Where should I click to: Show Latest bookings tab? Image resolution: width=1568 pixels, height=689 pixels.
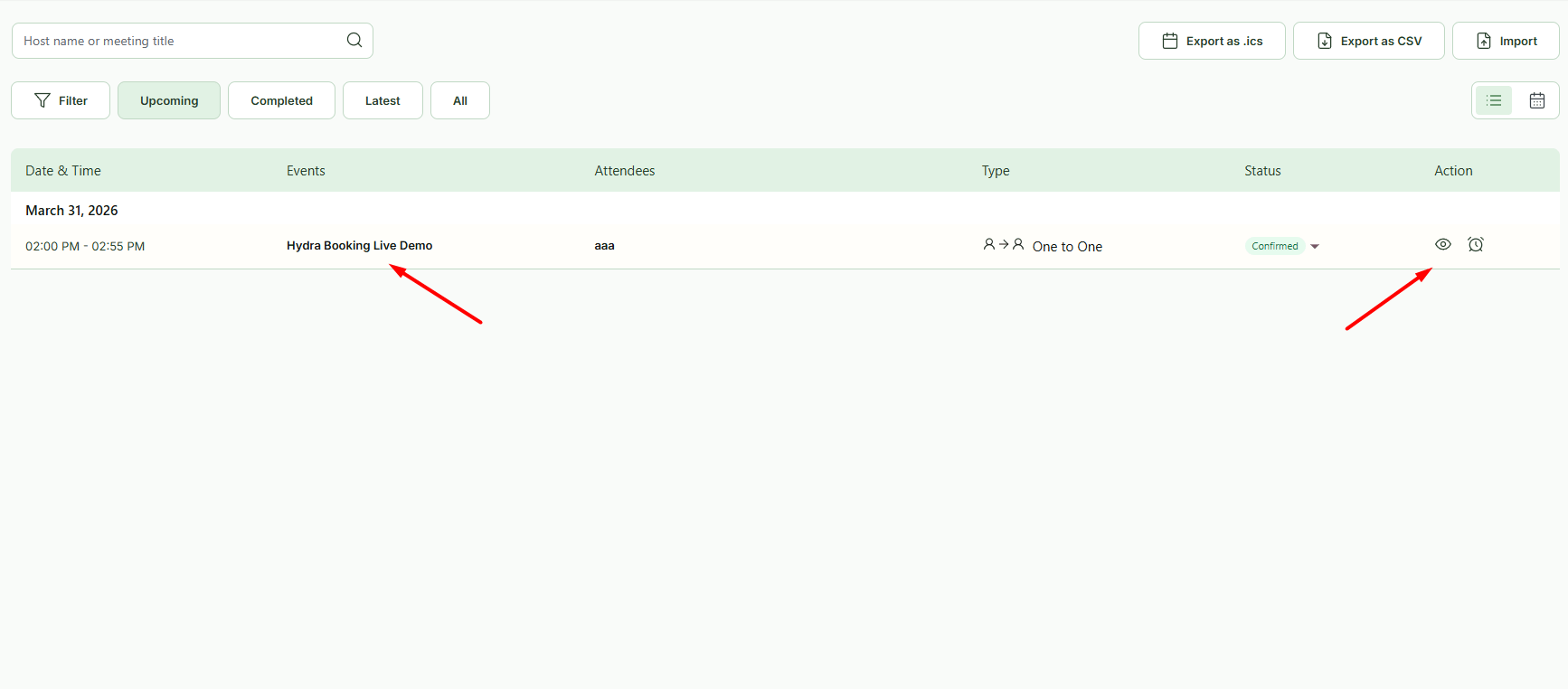click(x=383, y=100)
